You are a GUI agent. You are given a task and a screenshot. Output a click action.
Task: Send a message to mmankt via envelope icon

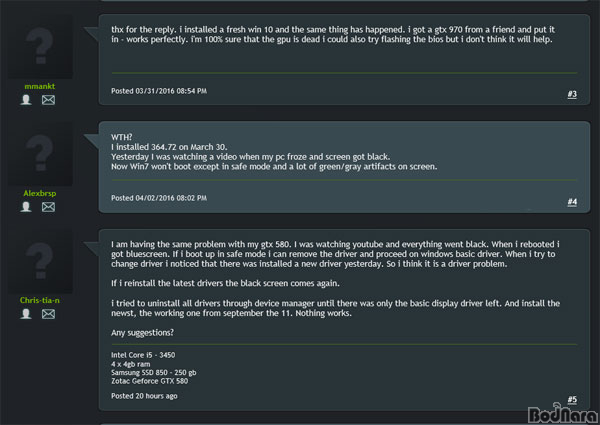tap(48, 100)
